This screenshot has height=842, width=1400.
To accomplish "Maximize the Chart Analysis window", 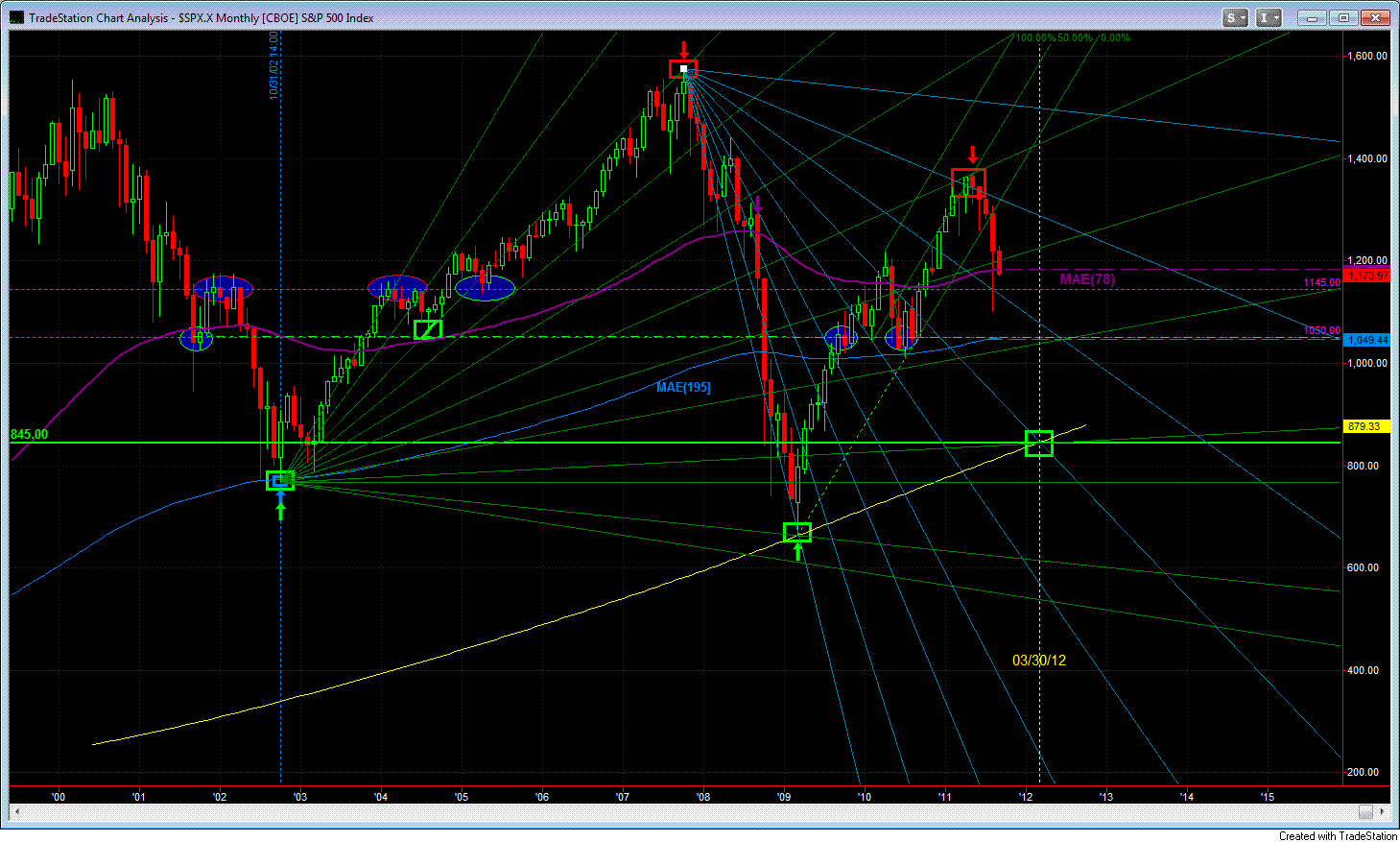I will pyautogui.click(x=1343, y=17).
